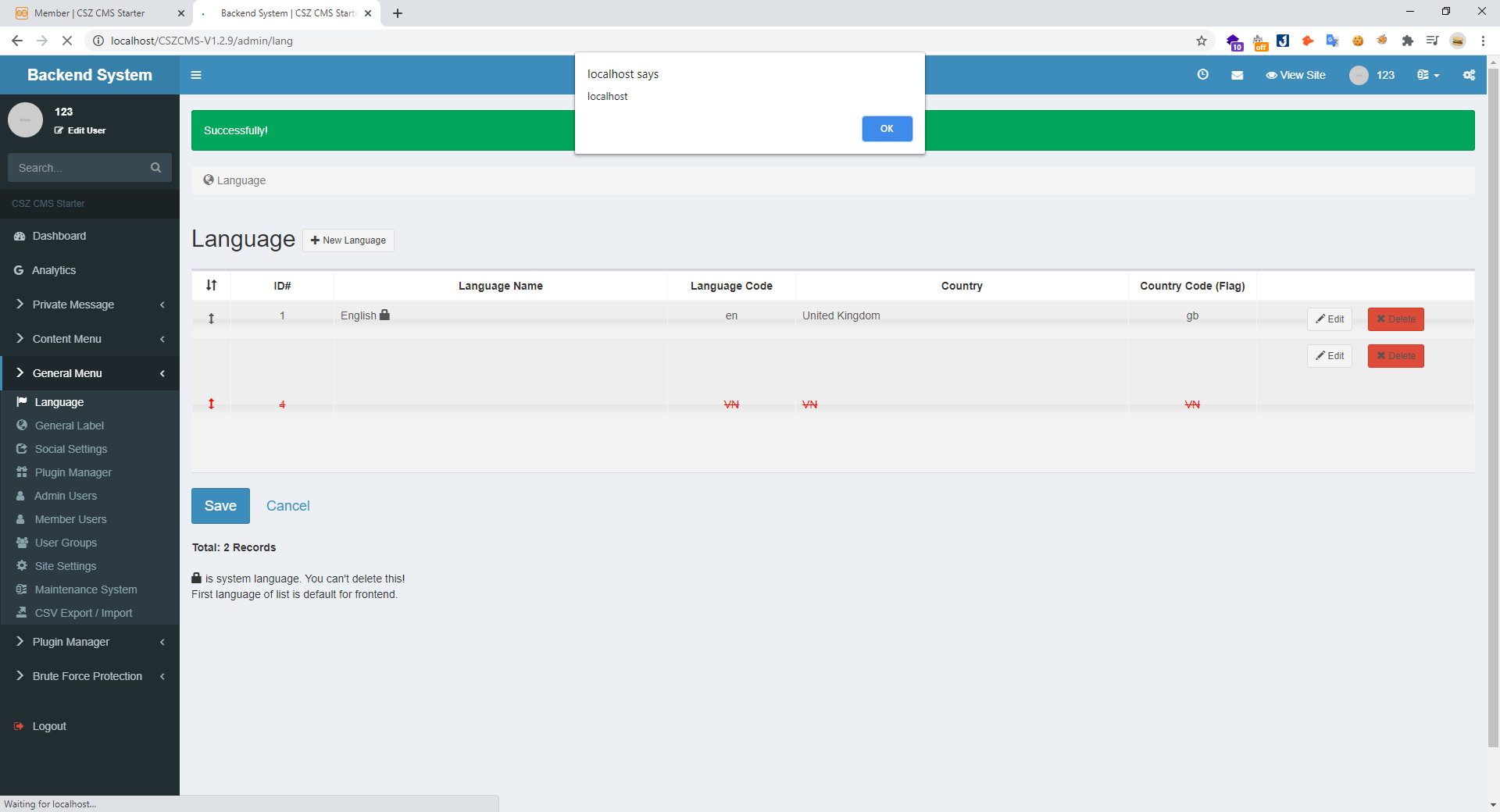Select Language in the General Menu

pos(90,402)
